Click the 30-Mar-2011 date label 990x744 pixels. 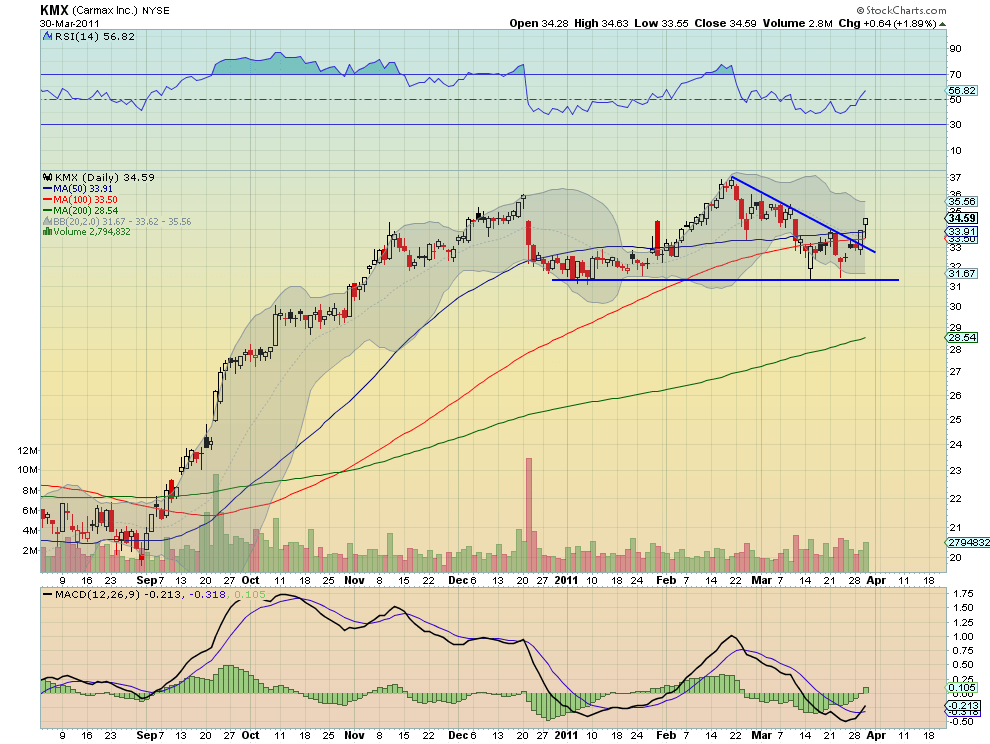[x=68, y=23]
